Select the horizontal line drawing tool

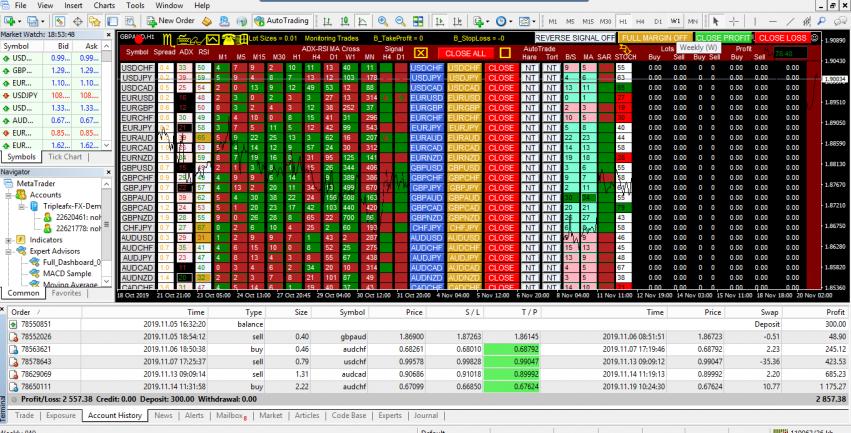[772, 22]
